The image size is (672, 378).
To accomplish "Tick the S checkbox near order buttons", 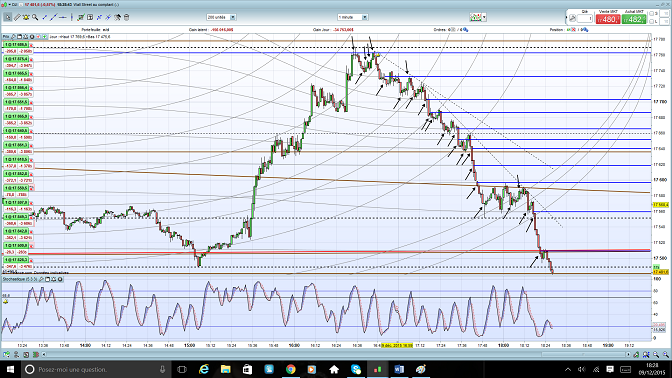I will click(652, 14).
